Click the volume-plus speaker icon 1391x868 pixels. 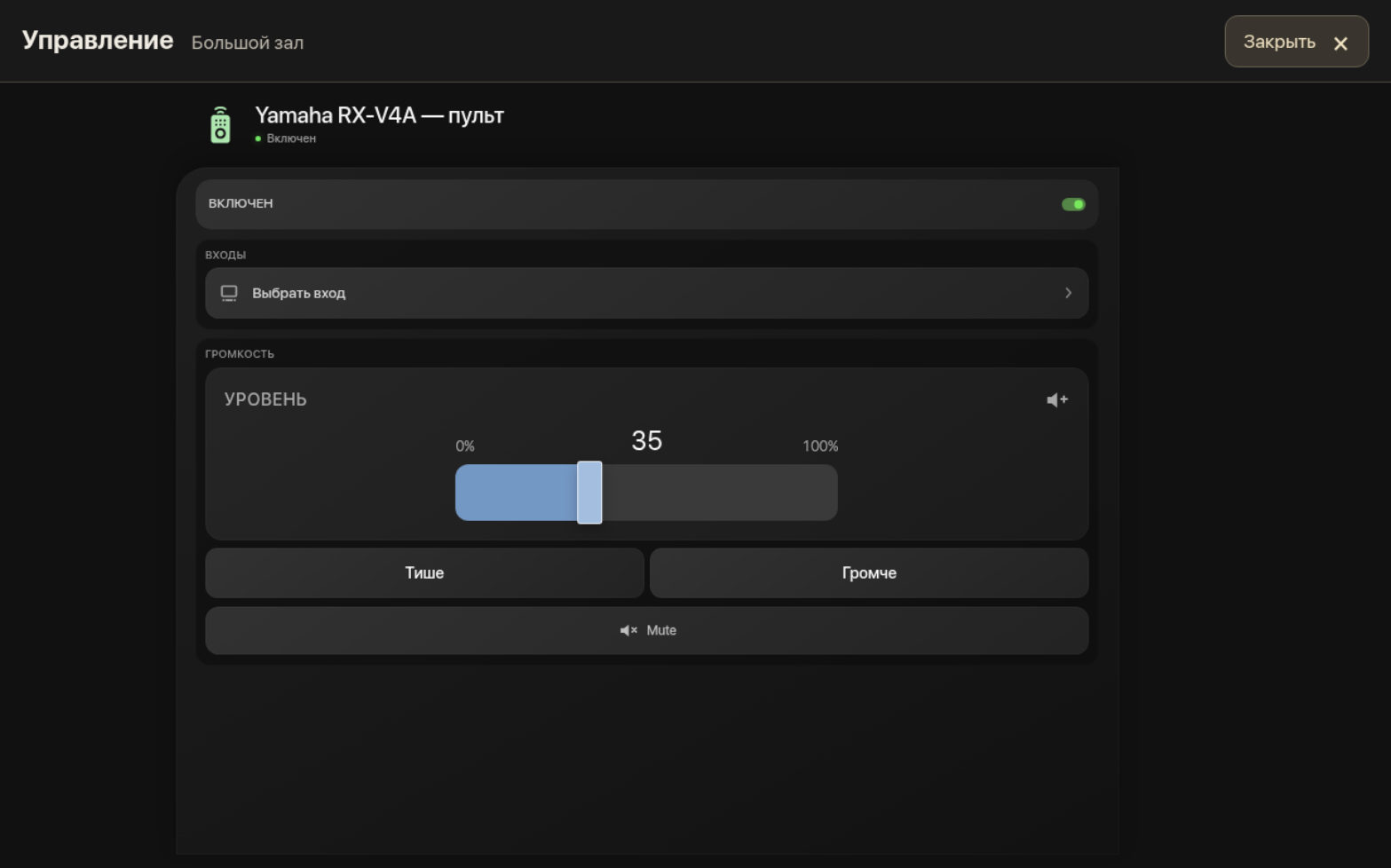[x=1057, y=400]
